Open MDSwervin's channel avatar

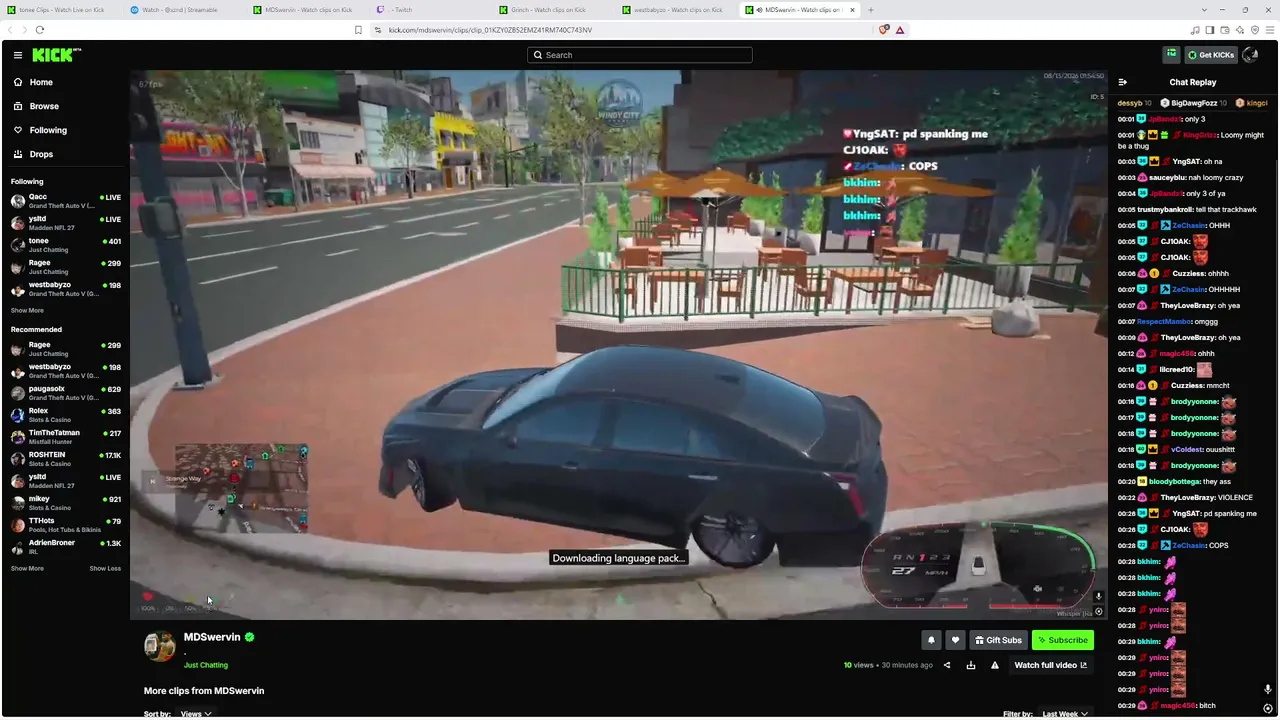pyautogui.click(x=160, y=647)
